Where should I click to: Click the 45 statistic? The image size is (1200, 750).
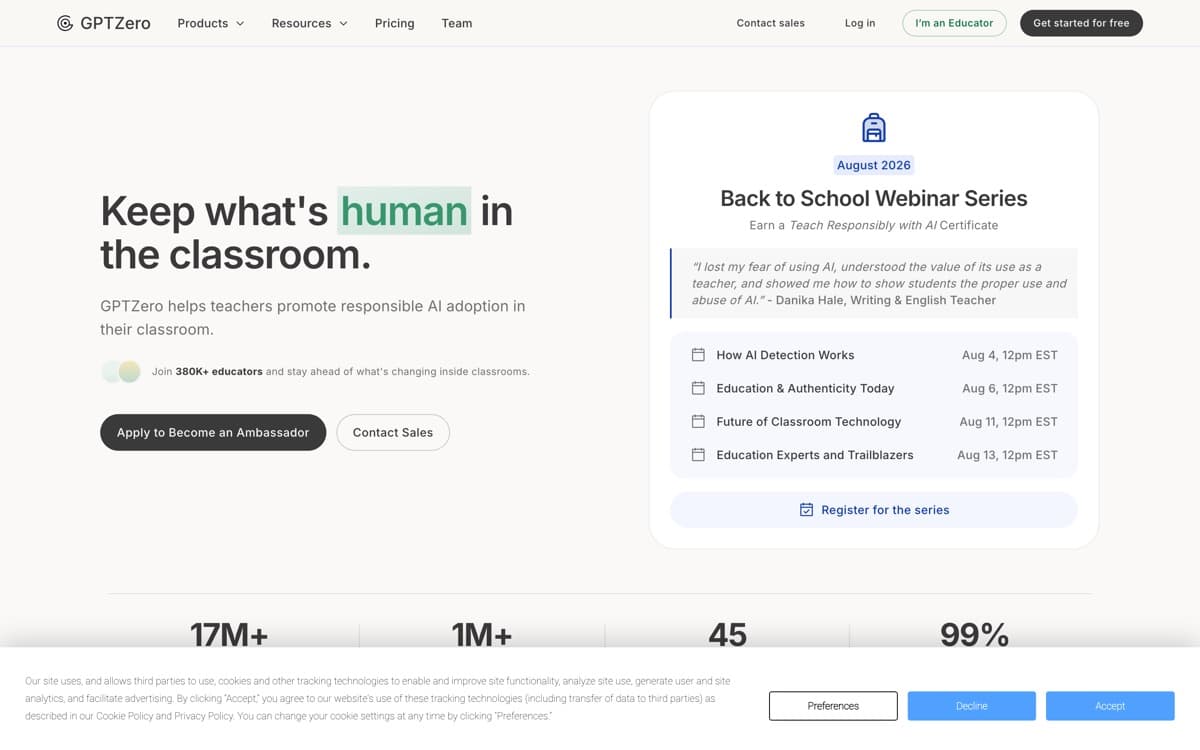(x=727, y=634)
